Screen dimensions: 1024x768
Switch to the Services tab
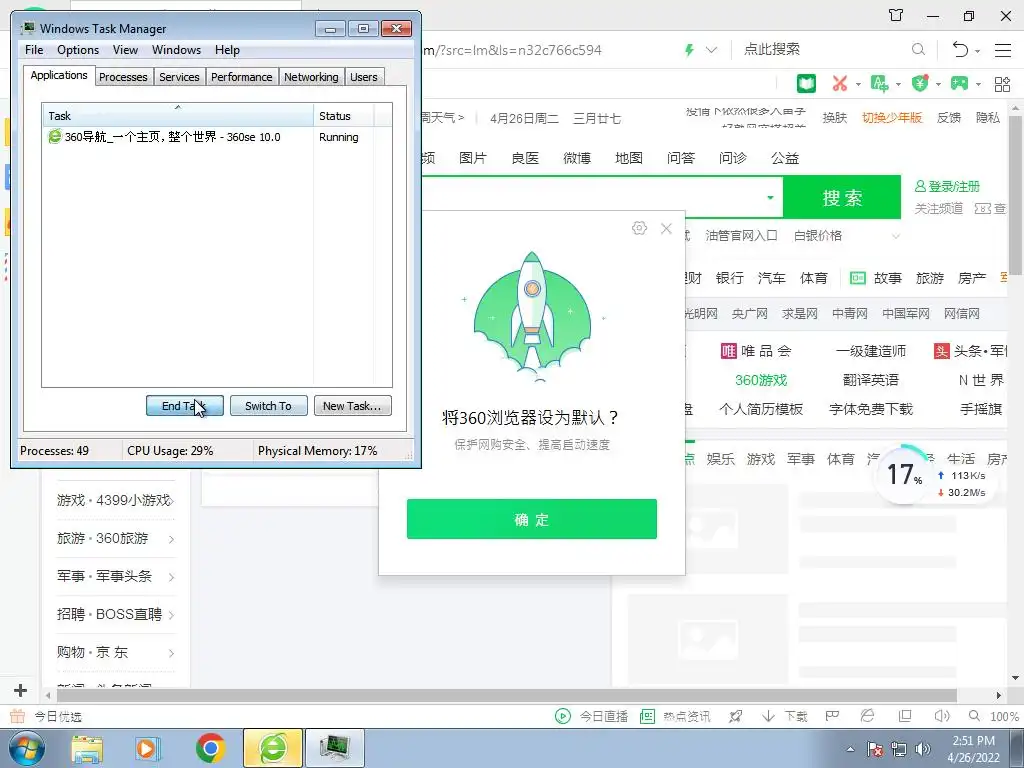[179, 77]
